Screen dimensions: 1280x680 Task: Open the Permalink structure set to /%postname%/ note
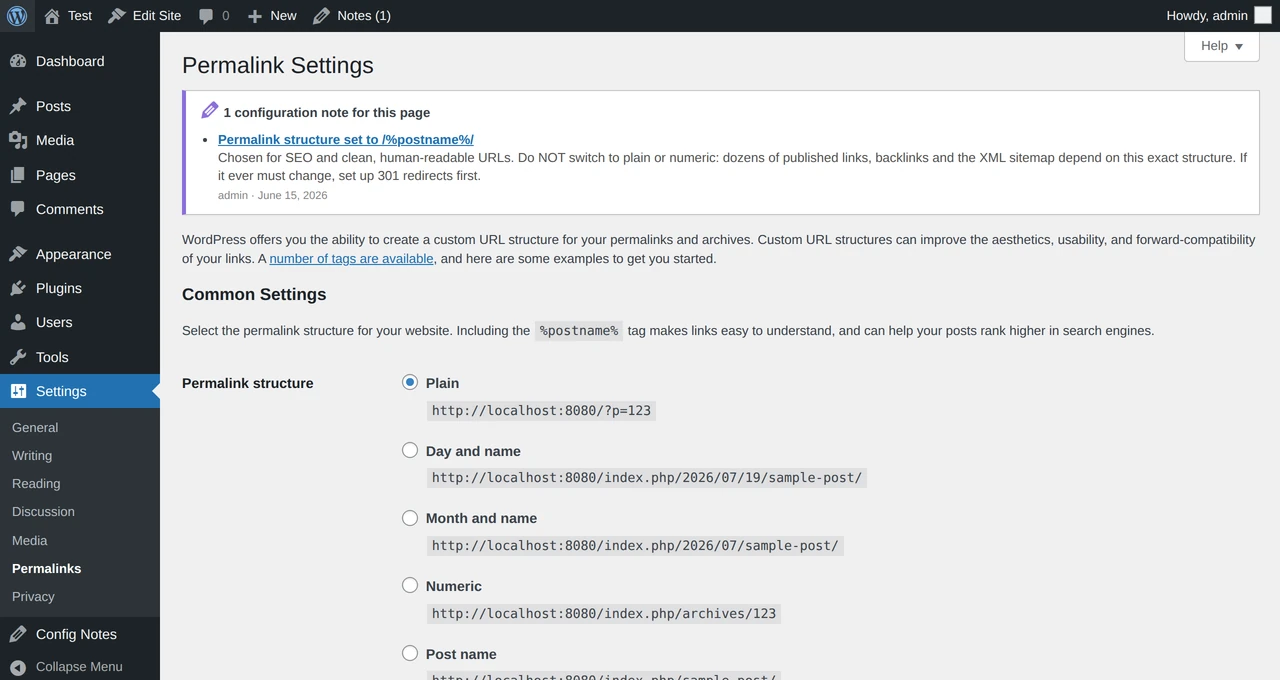coord(346,139)
